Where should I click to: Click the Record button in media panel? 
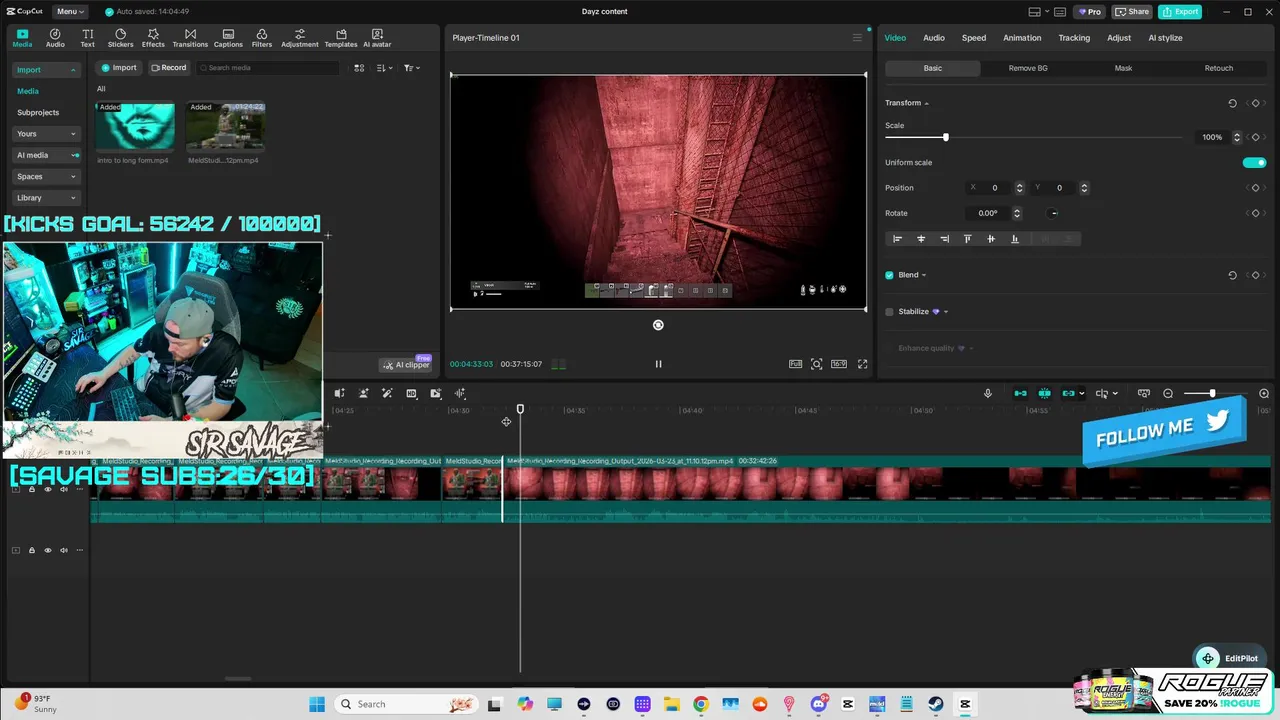(169, 68)
